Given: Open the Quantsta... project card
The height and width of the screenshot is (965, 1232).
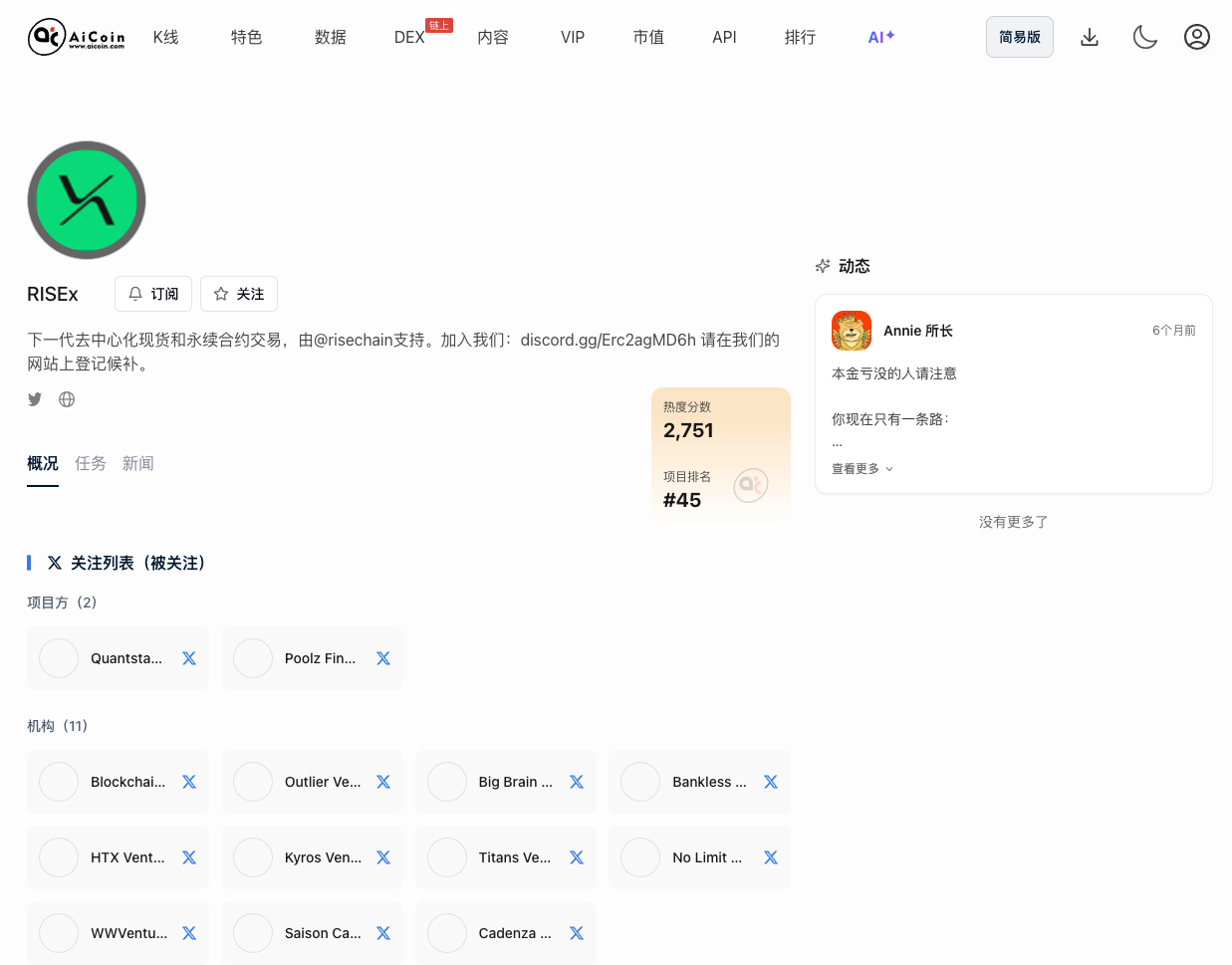Looking at the screenshot, I should click(x=119, y=658).
